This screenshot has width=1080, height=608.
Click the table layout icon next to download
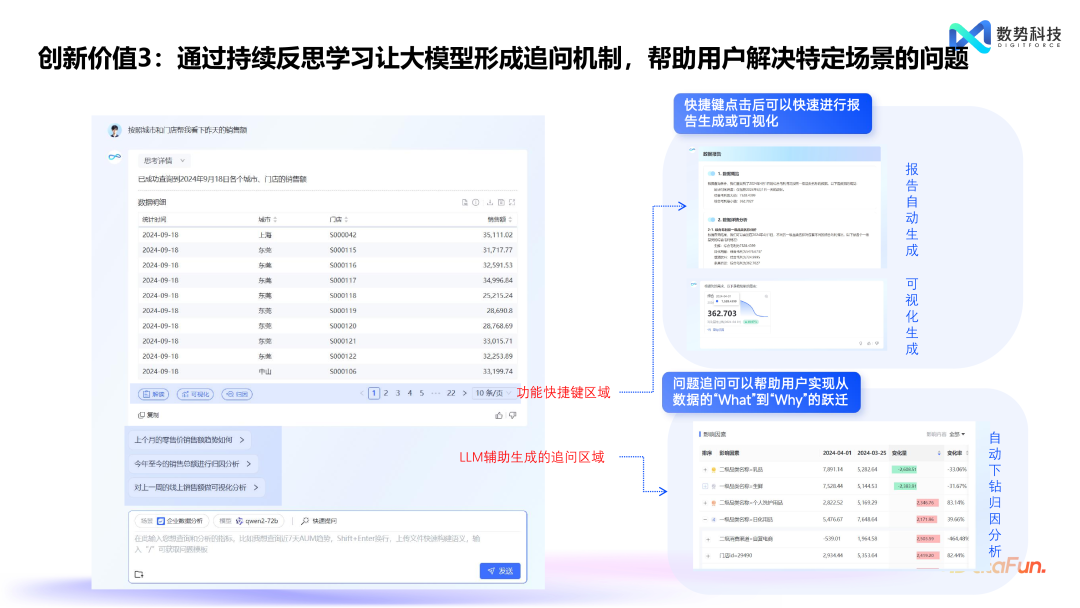coord(501,202)
